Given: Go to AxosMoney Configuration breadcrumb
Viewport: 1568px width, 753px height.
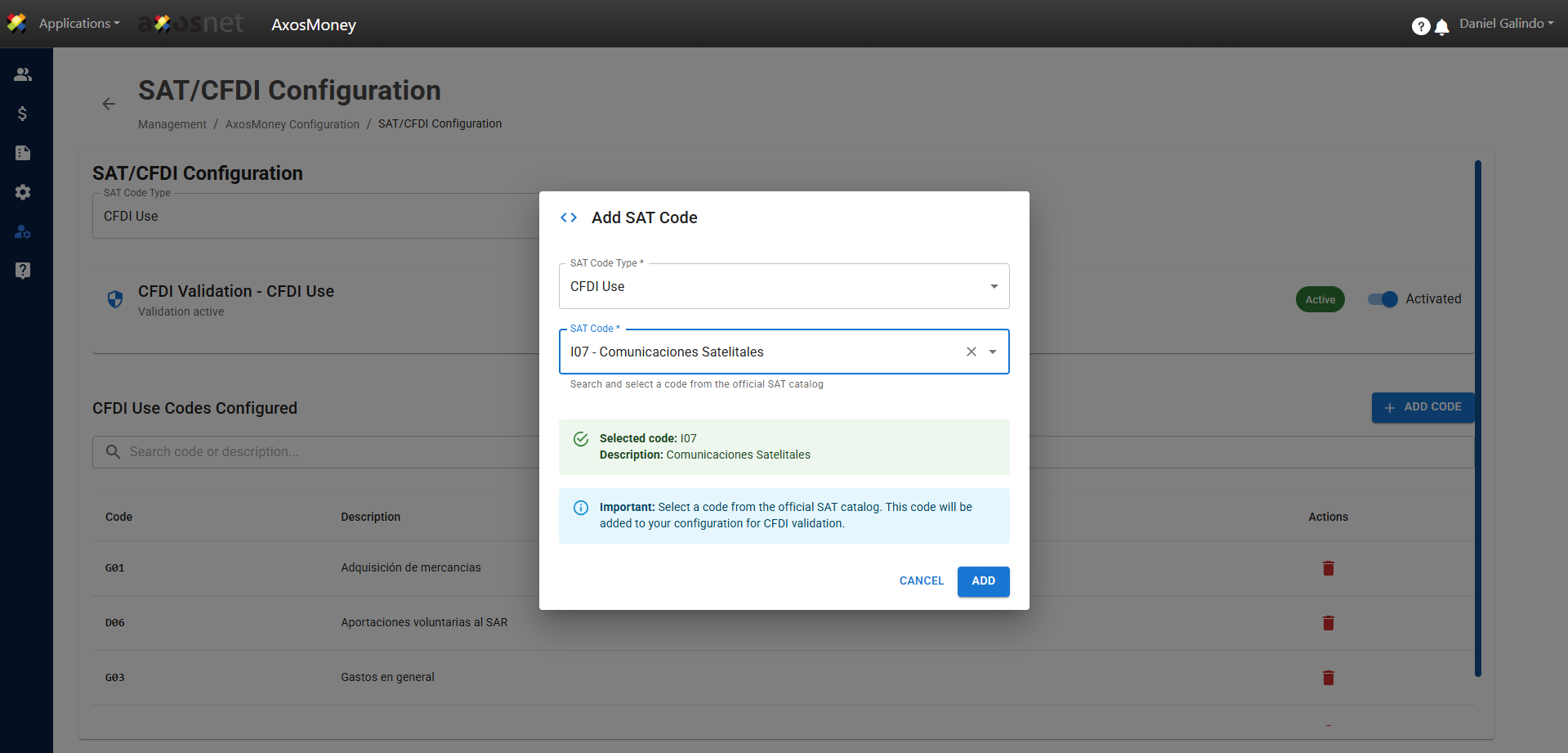Looking at the screenshot, I should point(292,124).
